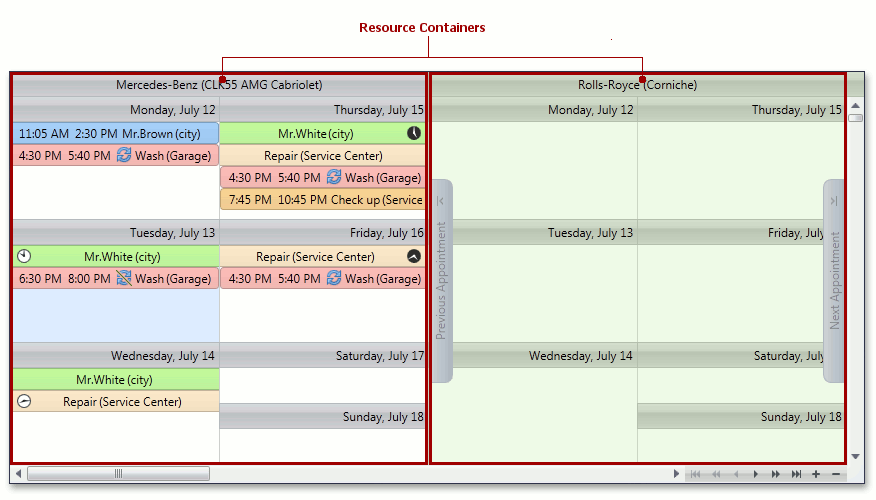Jump forward a page of resources

pyautogui.click(x=775, y=474)
